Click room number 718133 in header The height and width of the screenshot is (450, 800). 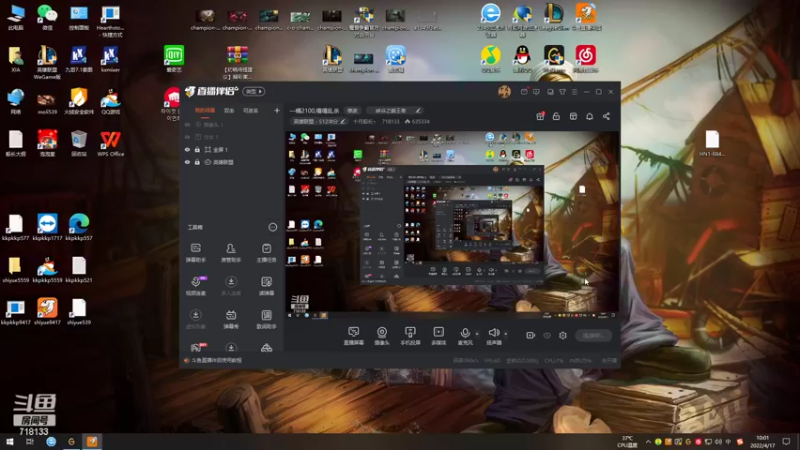390,121
